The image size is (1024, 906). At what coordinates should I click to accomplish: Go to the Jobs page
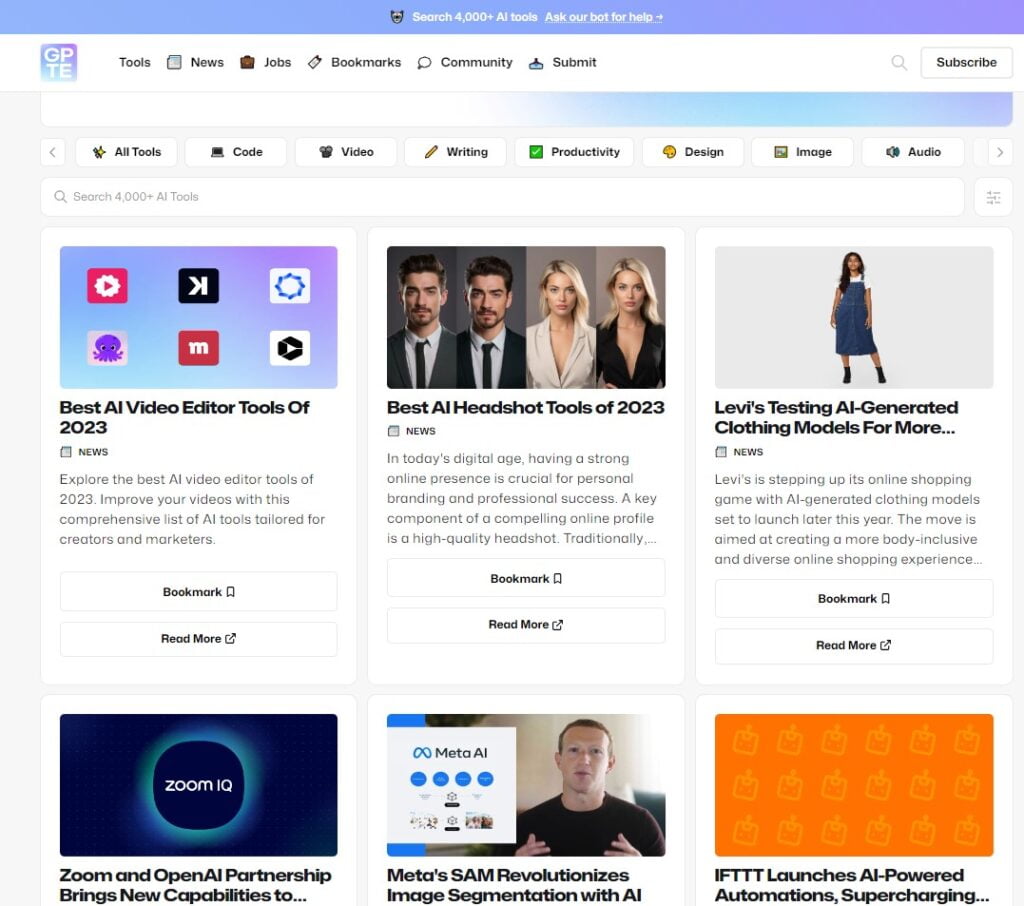[265, 62]
